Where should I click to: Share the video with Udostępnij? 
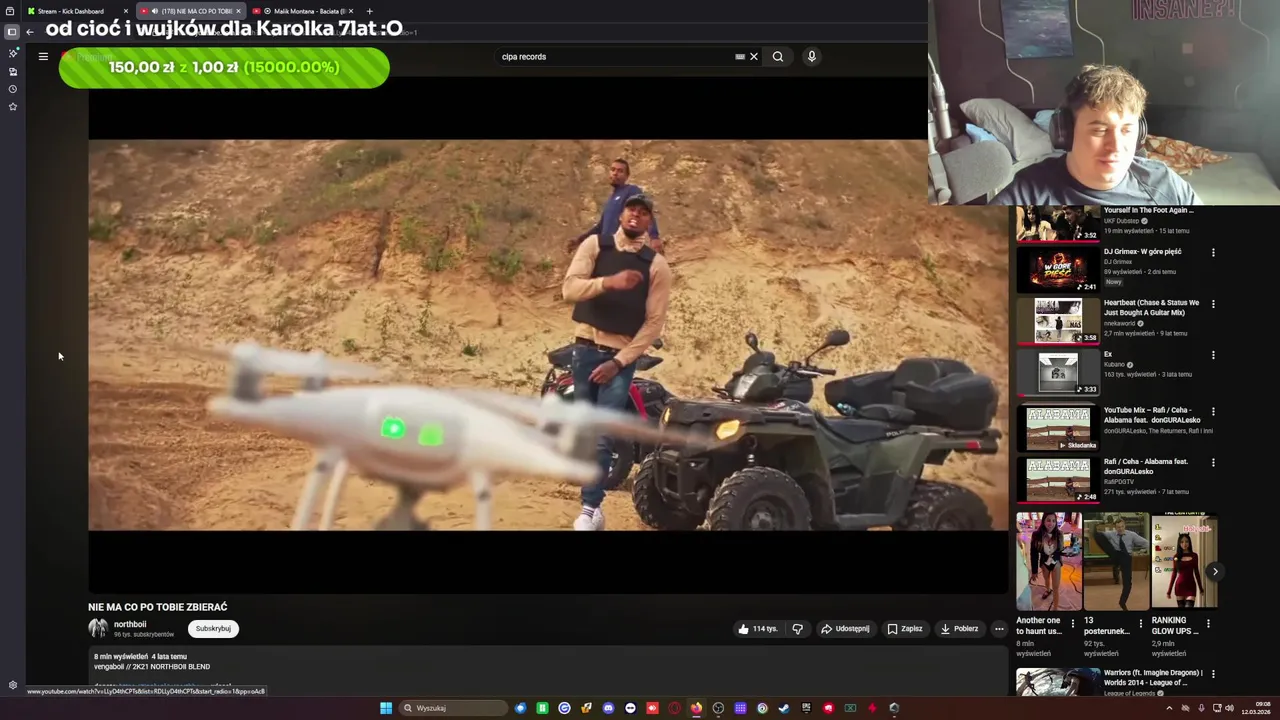pos(845,629)
